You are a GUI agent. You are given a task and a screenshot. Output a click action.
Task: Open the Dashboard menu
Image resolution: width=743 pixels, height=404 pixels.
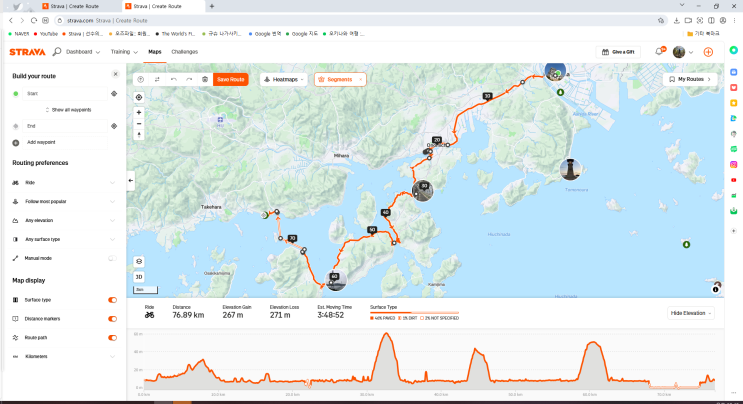[x=83, y=52]
